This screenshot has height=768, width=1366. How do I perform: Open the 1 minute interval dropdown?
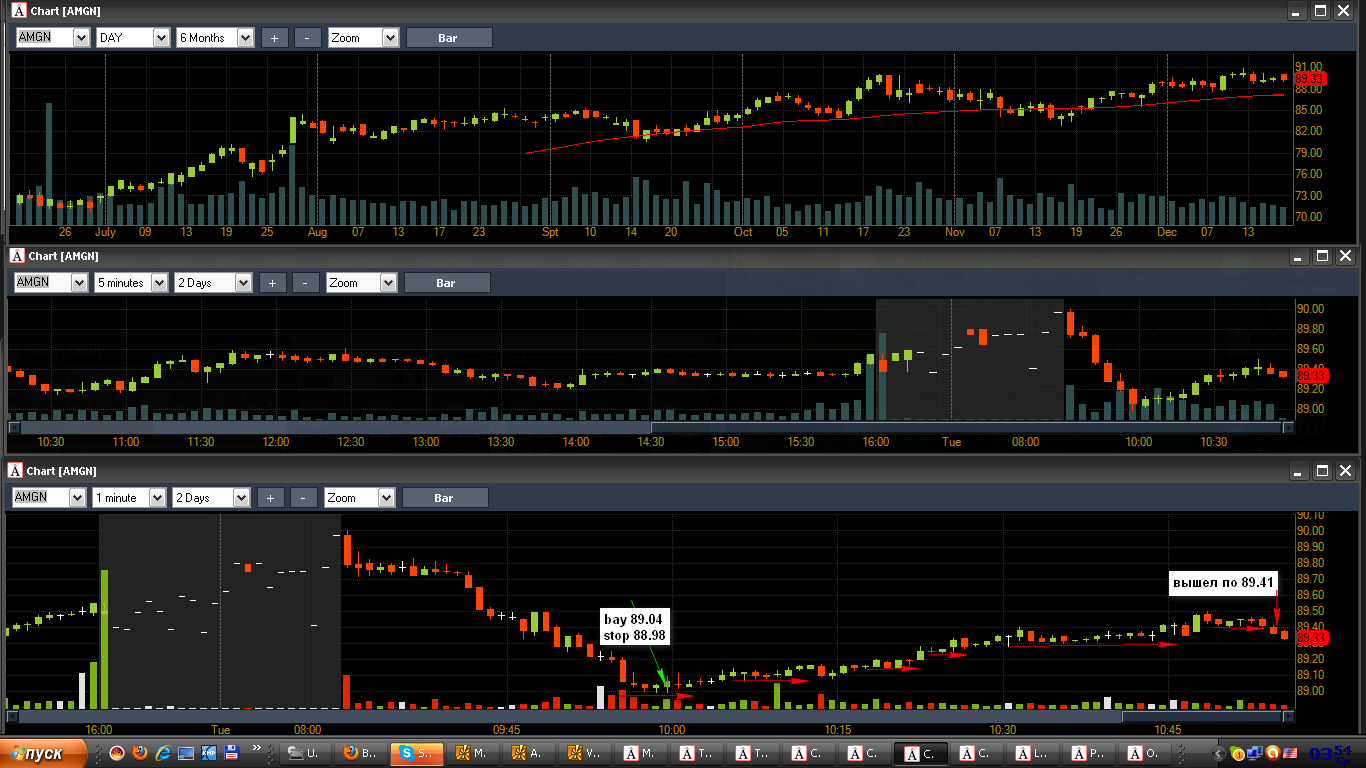(129, 498)
